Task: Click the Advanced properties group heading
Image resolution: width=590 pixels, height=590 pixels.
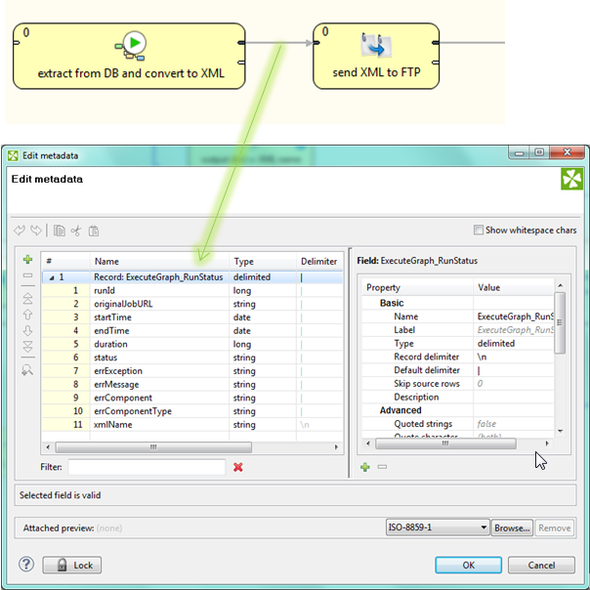Action: pyautogui.click(x=400, y=410)
